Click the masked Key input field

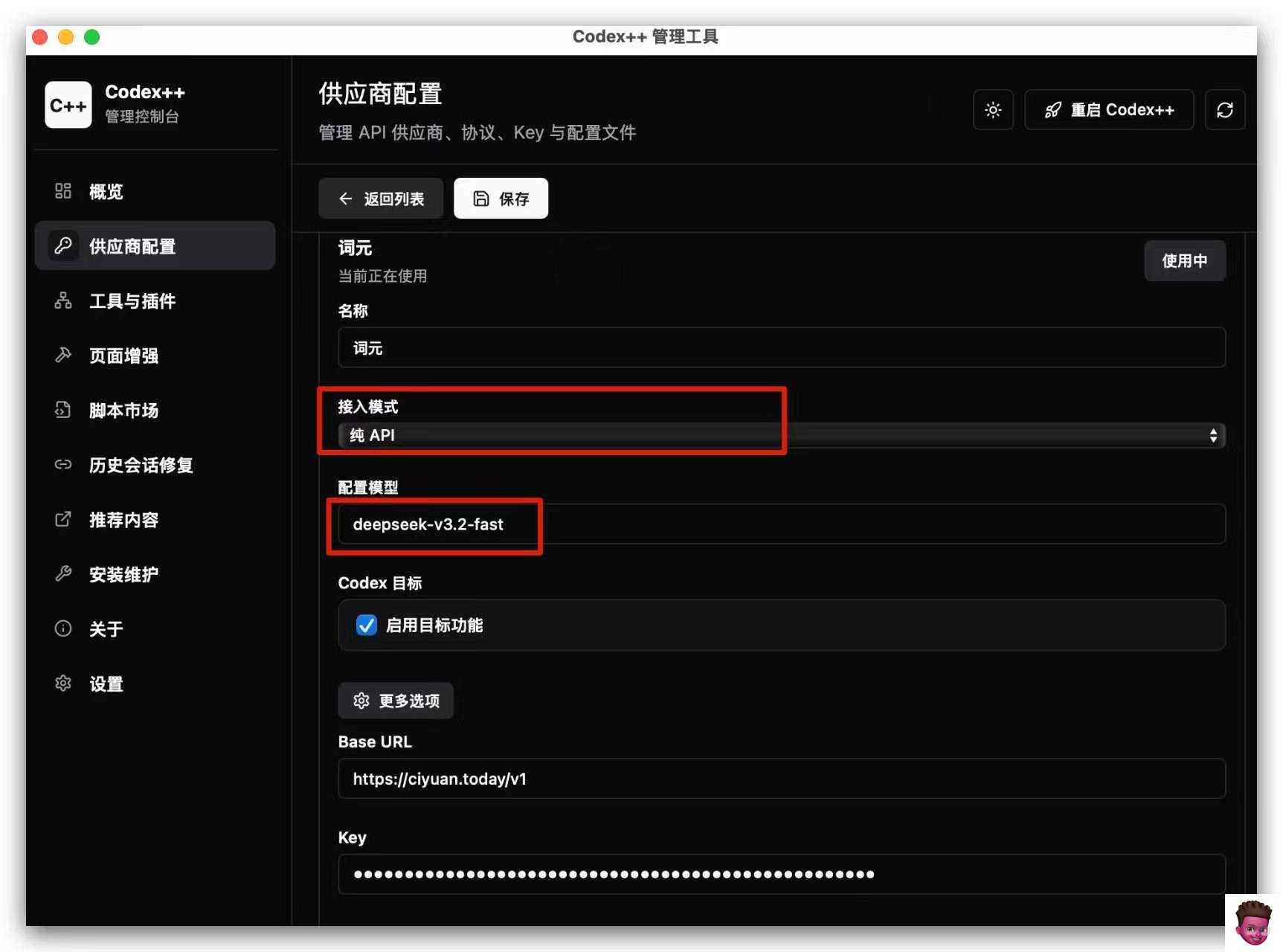782,874
